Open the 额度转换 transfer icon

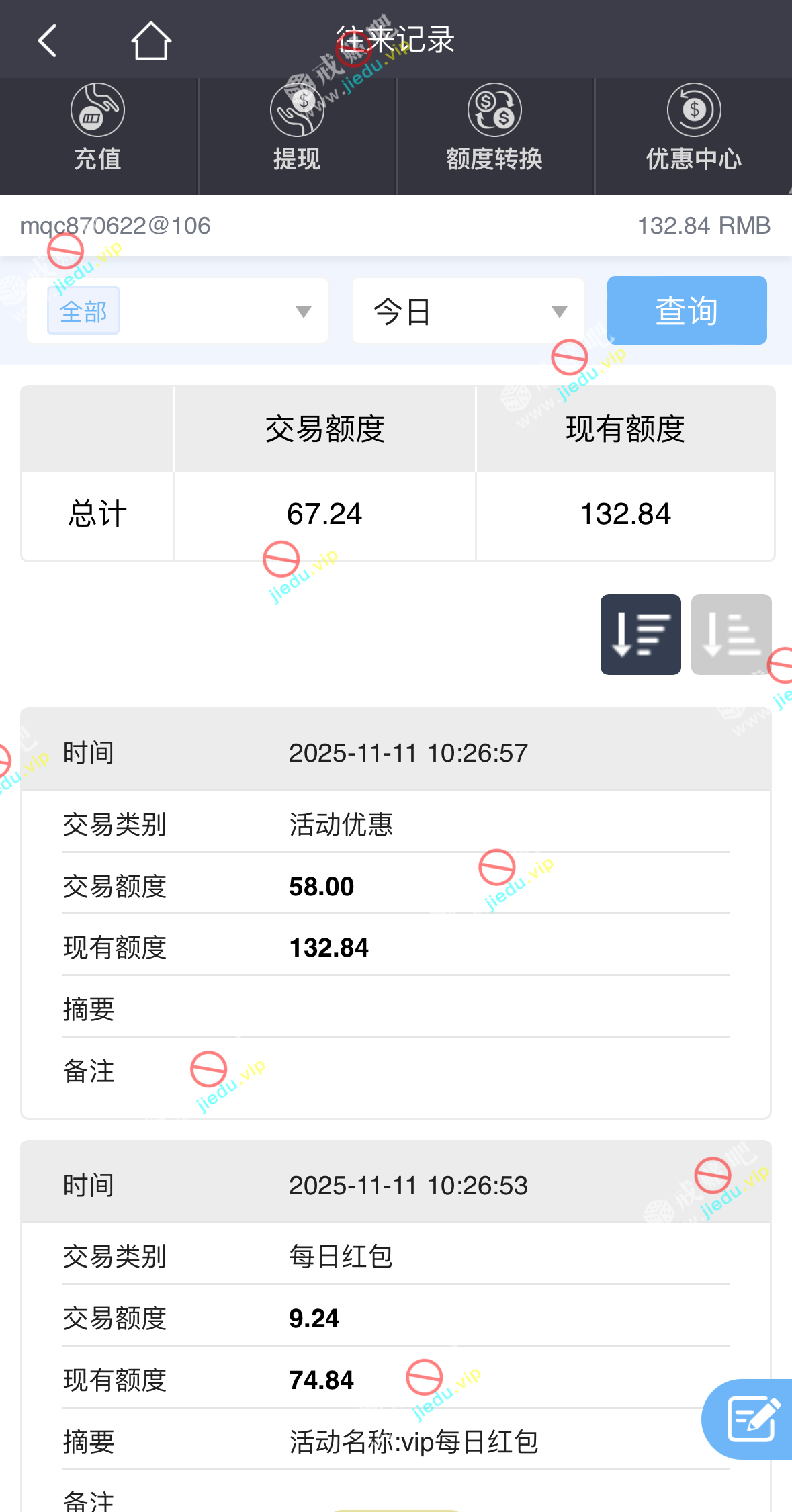point(494,110)
